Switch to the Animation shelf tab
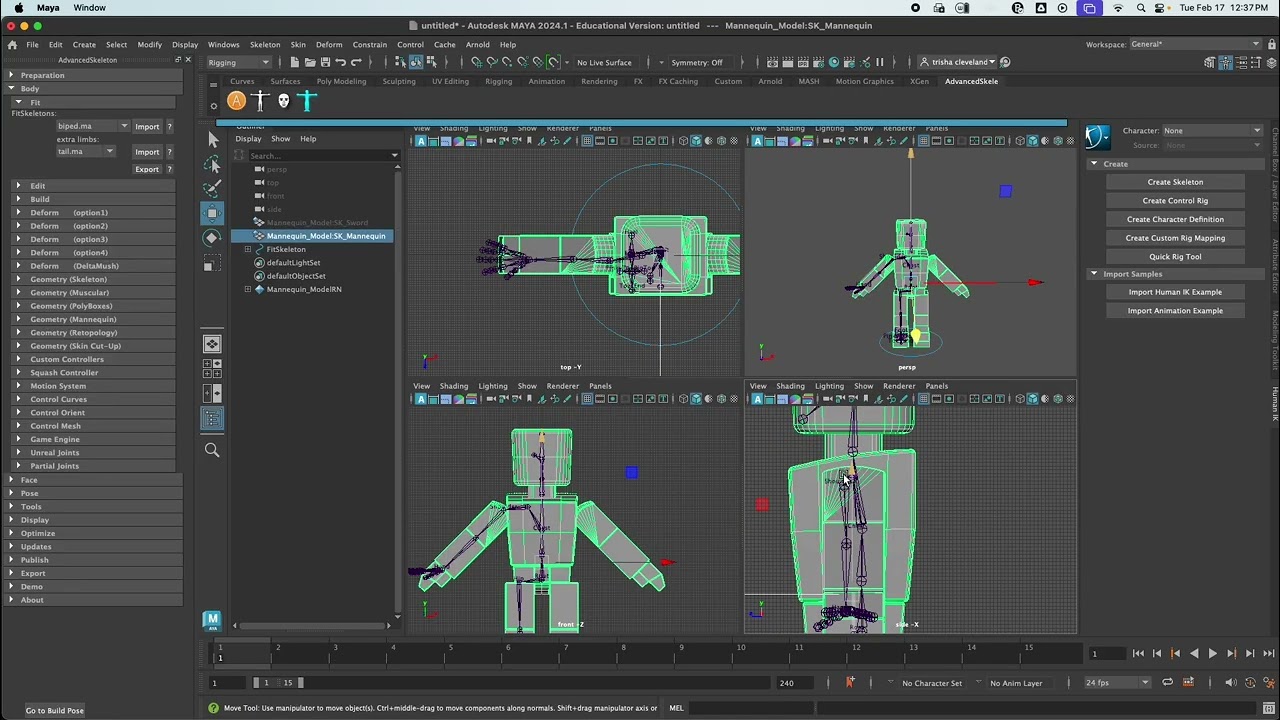This screenshot has width=1280, height=720. 547,81
